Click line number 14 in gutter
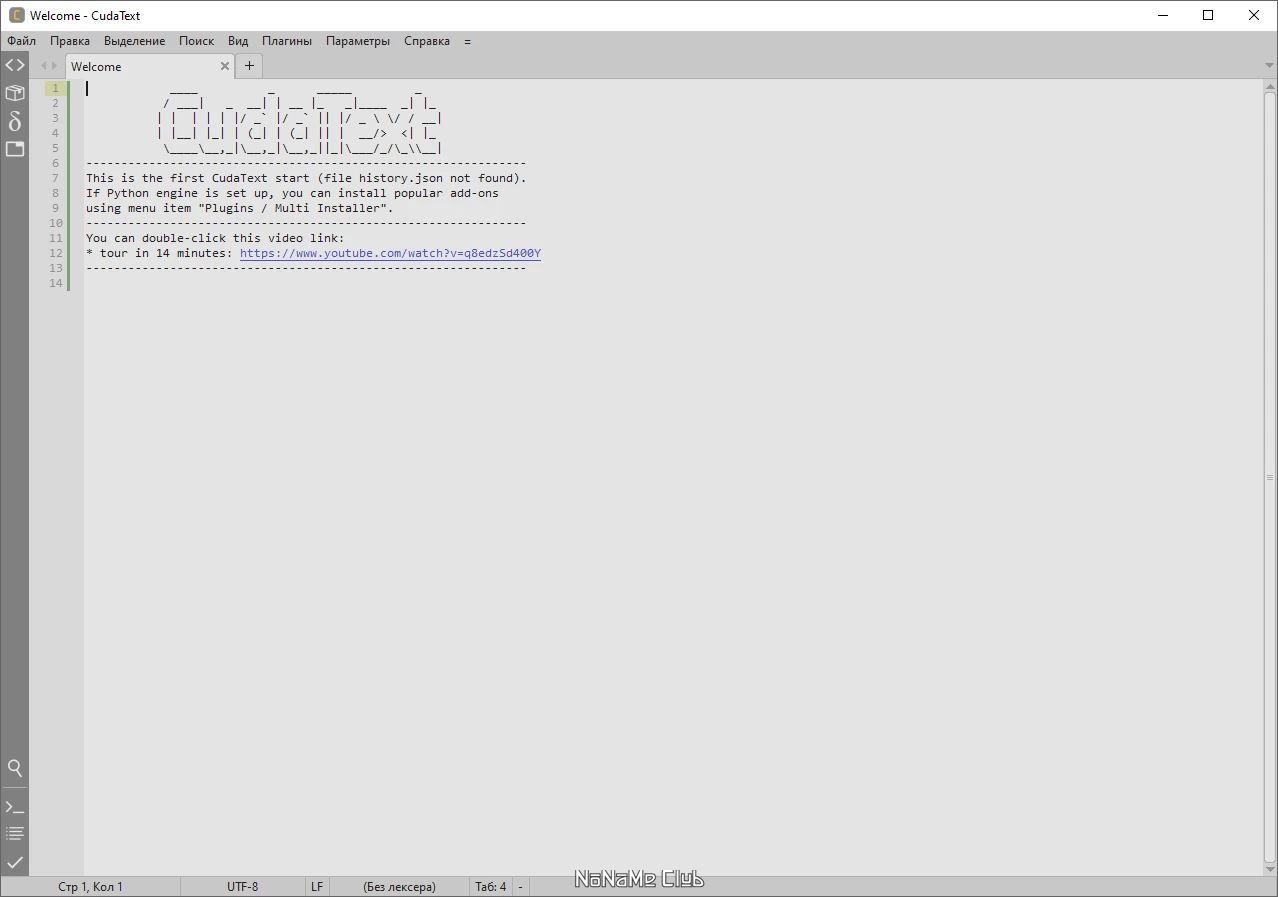 [x=55, y=283]
